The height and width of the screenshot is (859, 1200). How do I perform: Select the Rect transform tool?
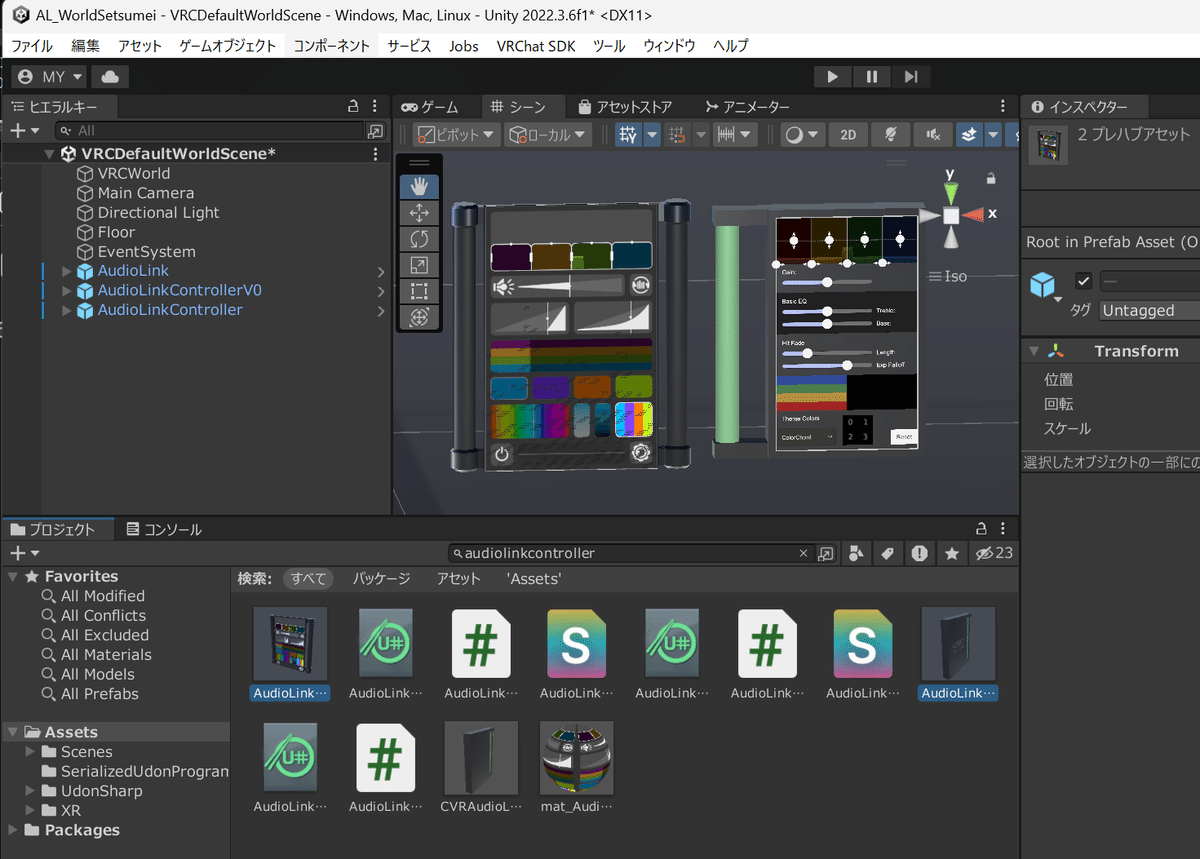click(x=419, y=291)
